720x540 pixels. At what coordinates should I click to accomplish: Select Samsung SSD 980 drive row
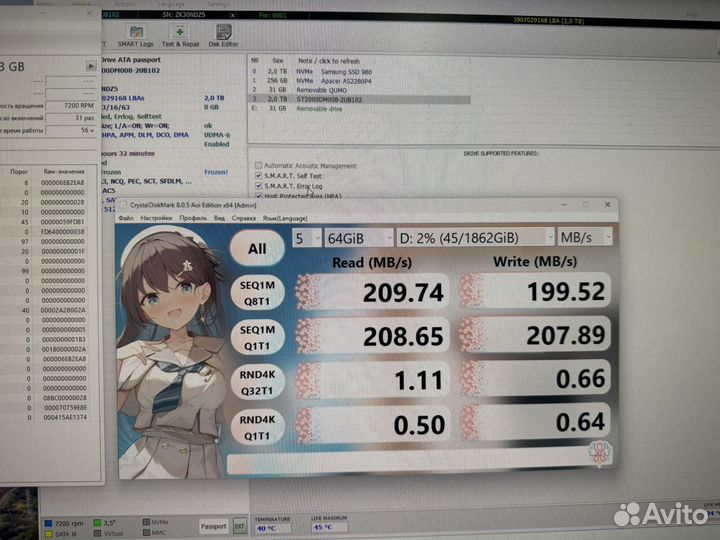coord(360,72)
